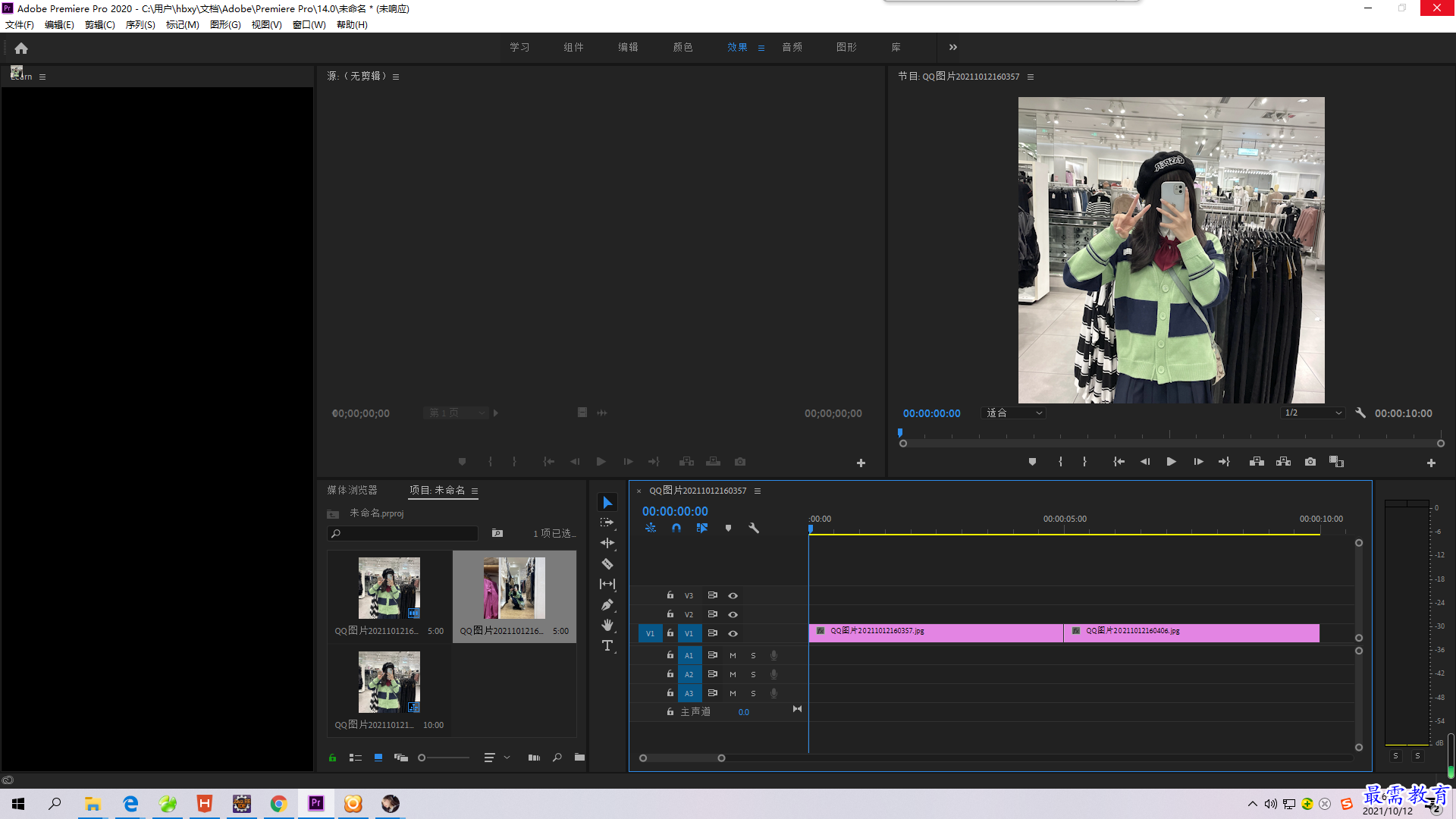This screenshot has height=819, width=1456.
Task: Open timeline sequence panel menu
Action: [758, 491]
